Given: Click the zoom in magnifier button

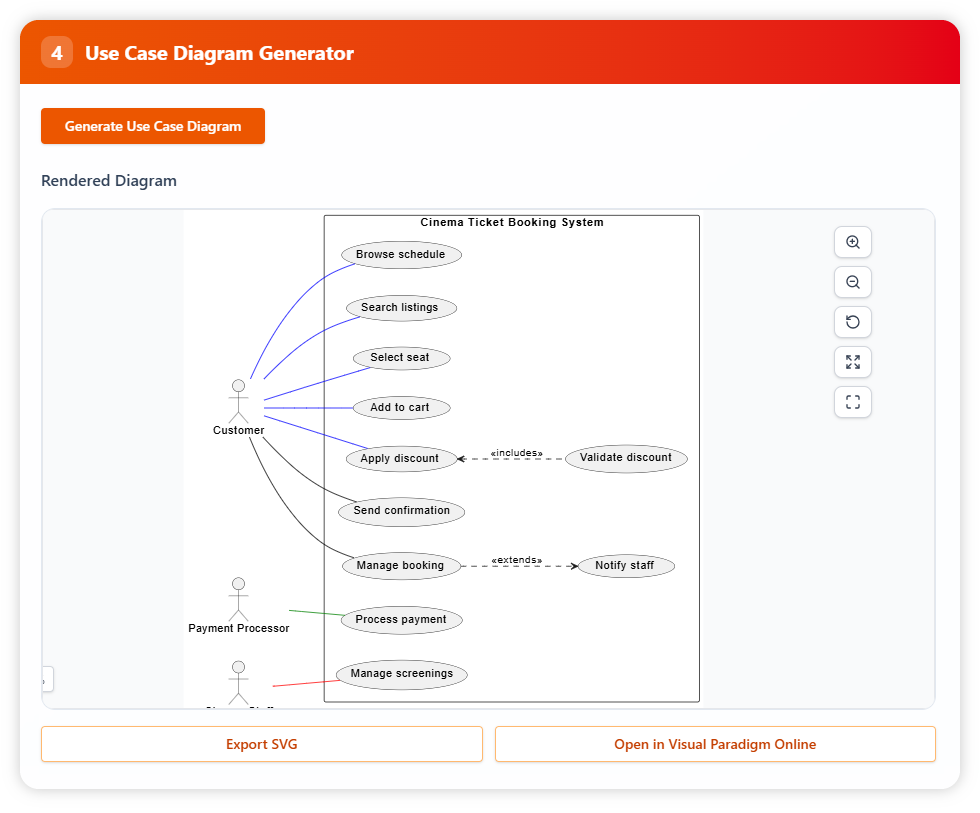Looking at the screenshot, I should click(x=853, y=242).
